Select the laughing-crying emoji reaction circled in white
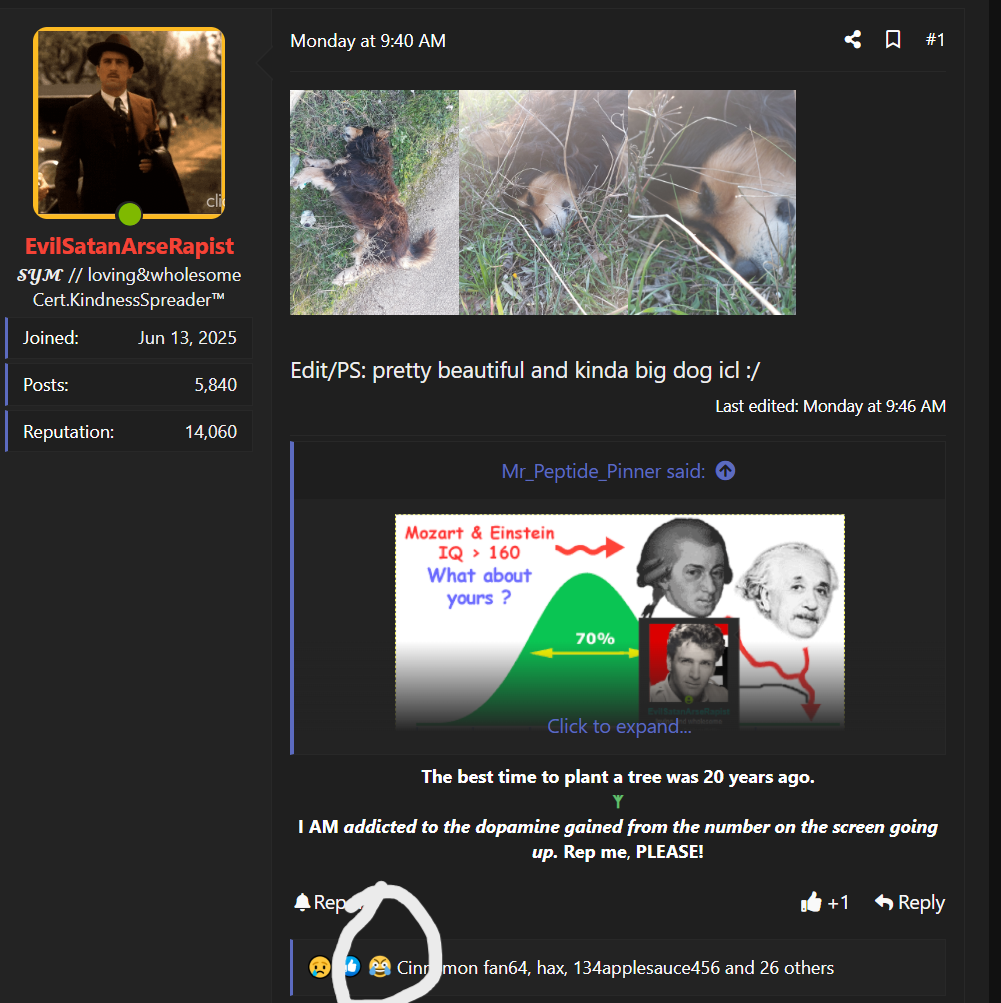The height and width of the screenshot is (1003, 1001). pyautogui.click(x=380, y=968)
